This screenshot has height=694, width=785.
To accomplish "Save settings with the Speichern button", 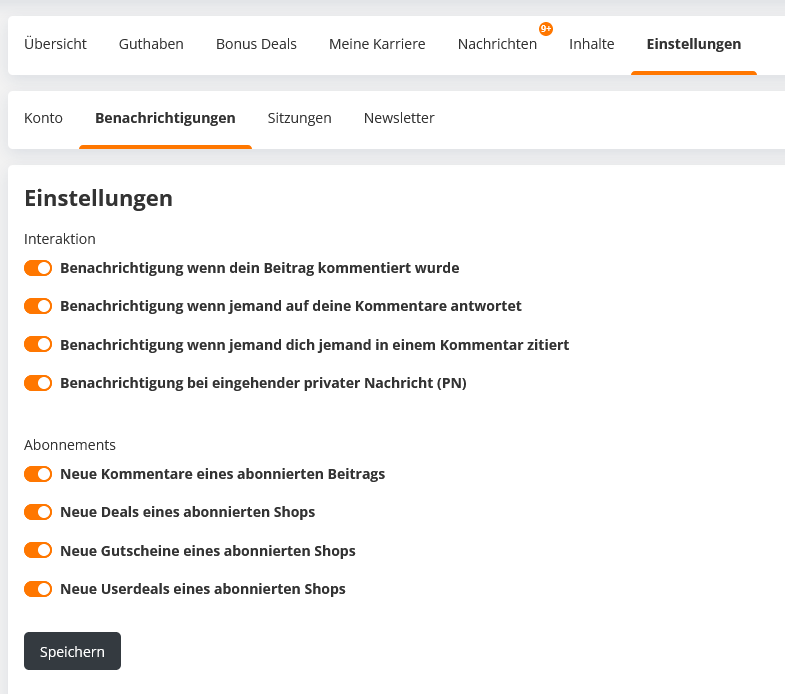I will pyautogui.click(x=73, y=651).
